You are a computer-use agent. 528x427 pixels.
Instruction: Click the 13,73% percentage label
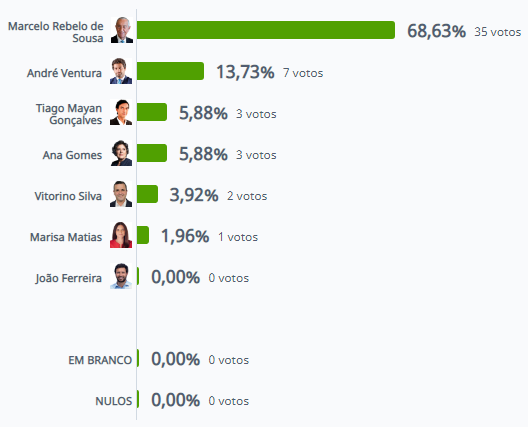tap(245, 72)
